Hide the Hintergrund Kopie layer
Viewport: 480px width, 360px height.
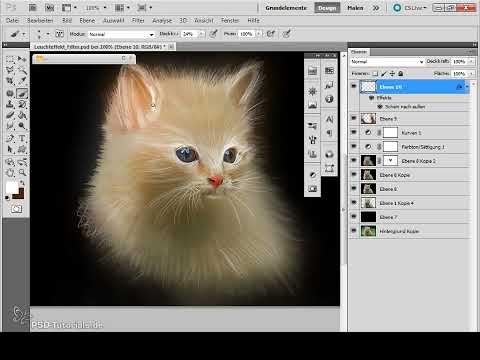pyautogui.click(x=354, y=231)
